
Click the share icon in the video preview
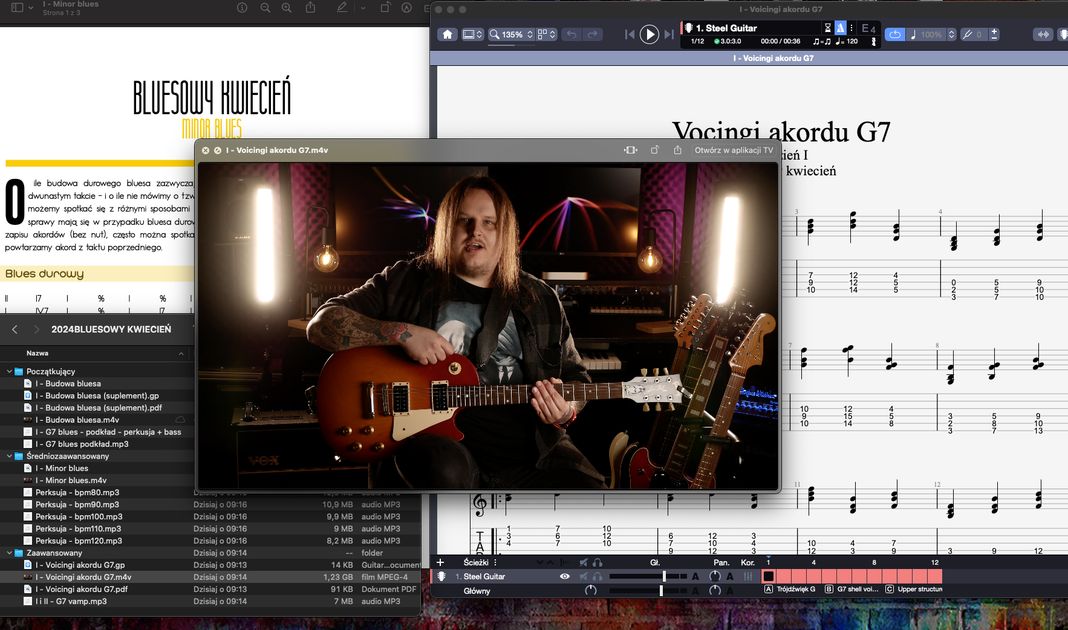[x=678, y=150]
